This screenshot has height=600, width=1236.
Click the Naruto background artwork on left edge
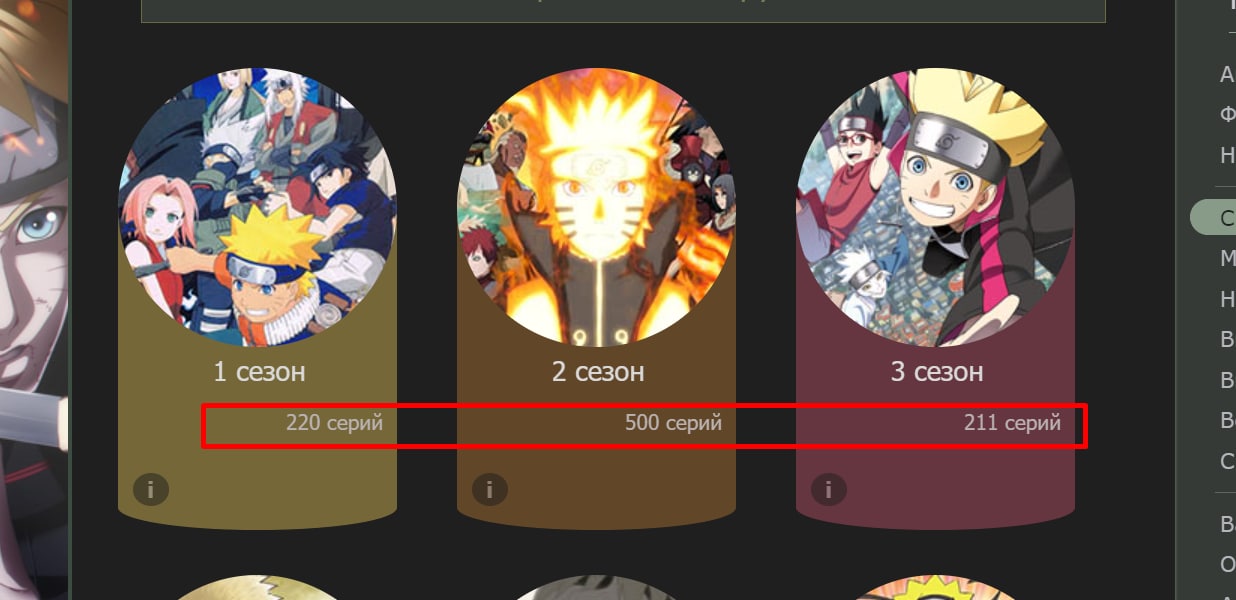[x=34, y=300]
